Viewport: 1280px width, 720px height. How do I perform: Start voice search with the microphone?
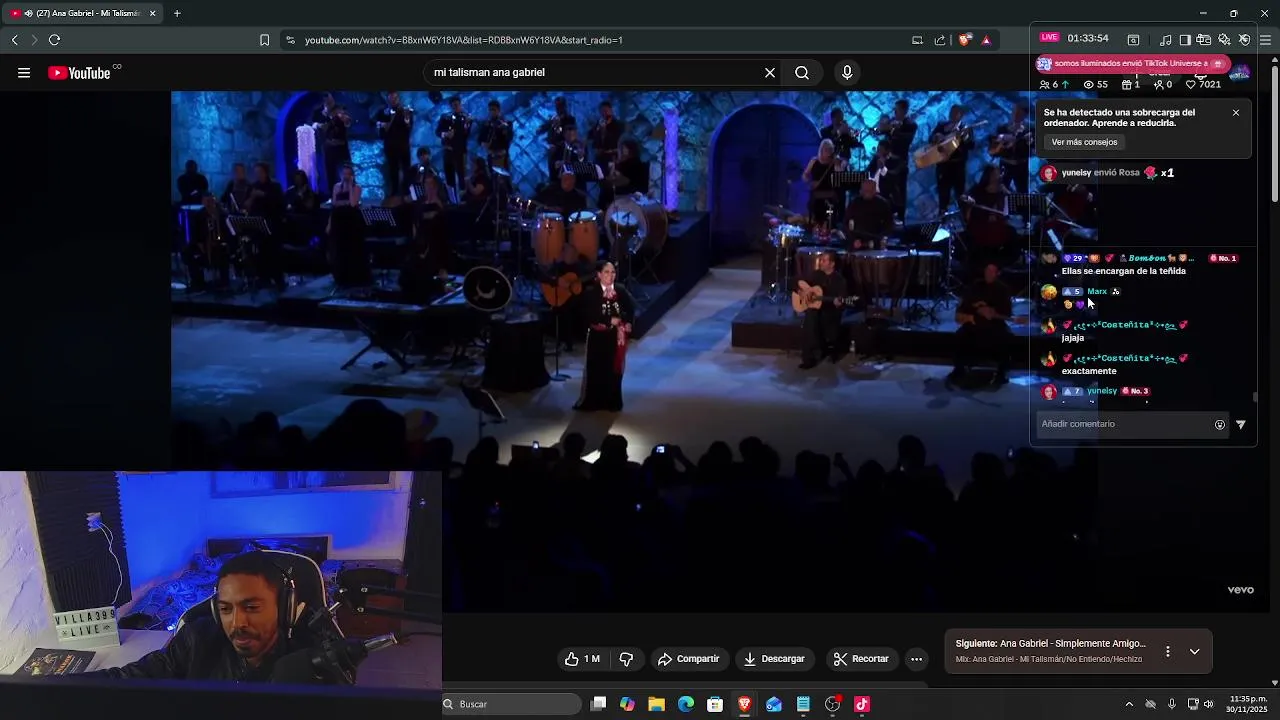pyautogui.click(x=847, y=72)
